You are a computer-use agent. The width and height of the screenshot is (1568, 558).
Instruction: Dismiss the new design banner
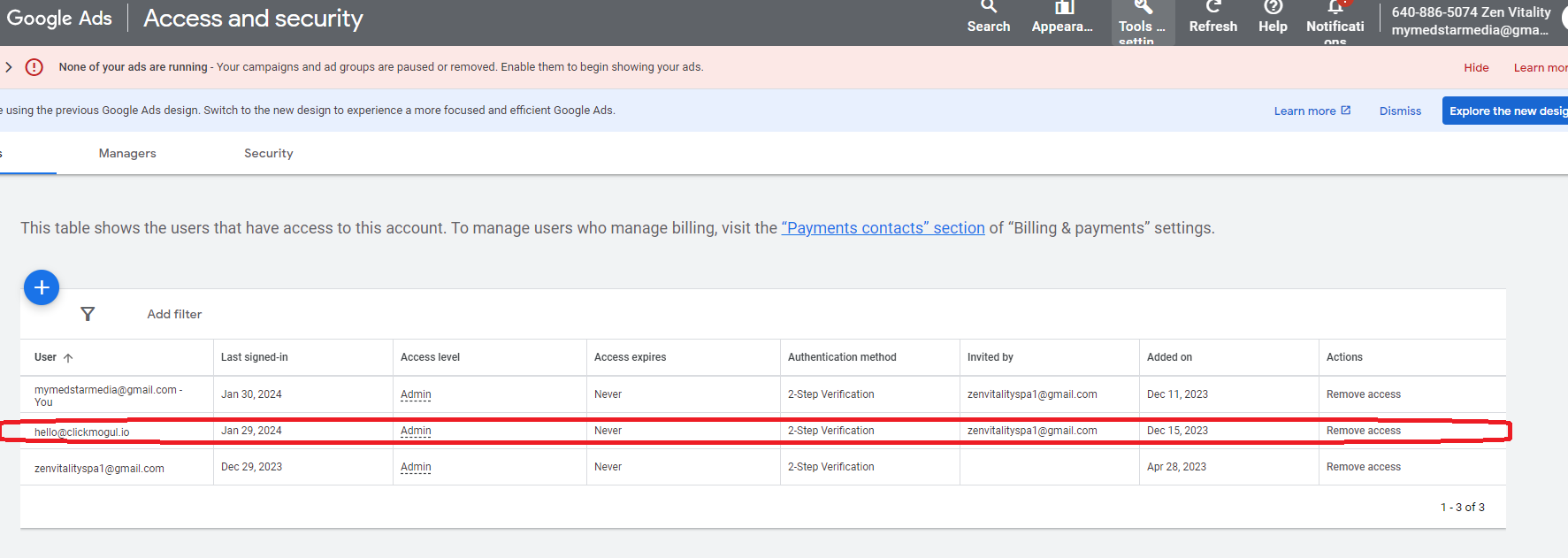point(1400,111)
